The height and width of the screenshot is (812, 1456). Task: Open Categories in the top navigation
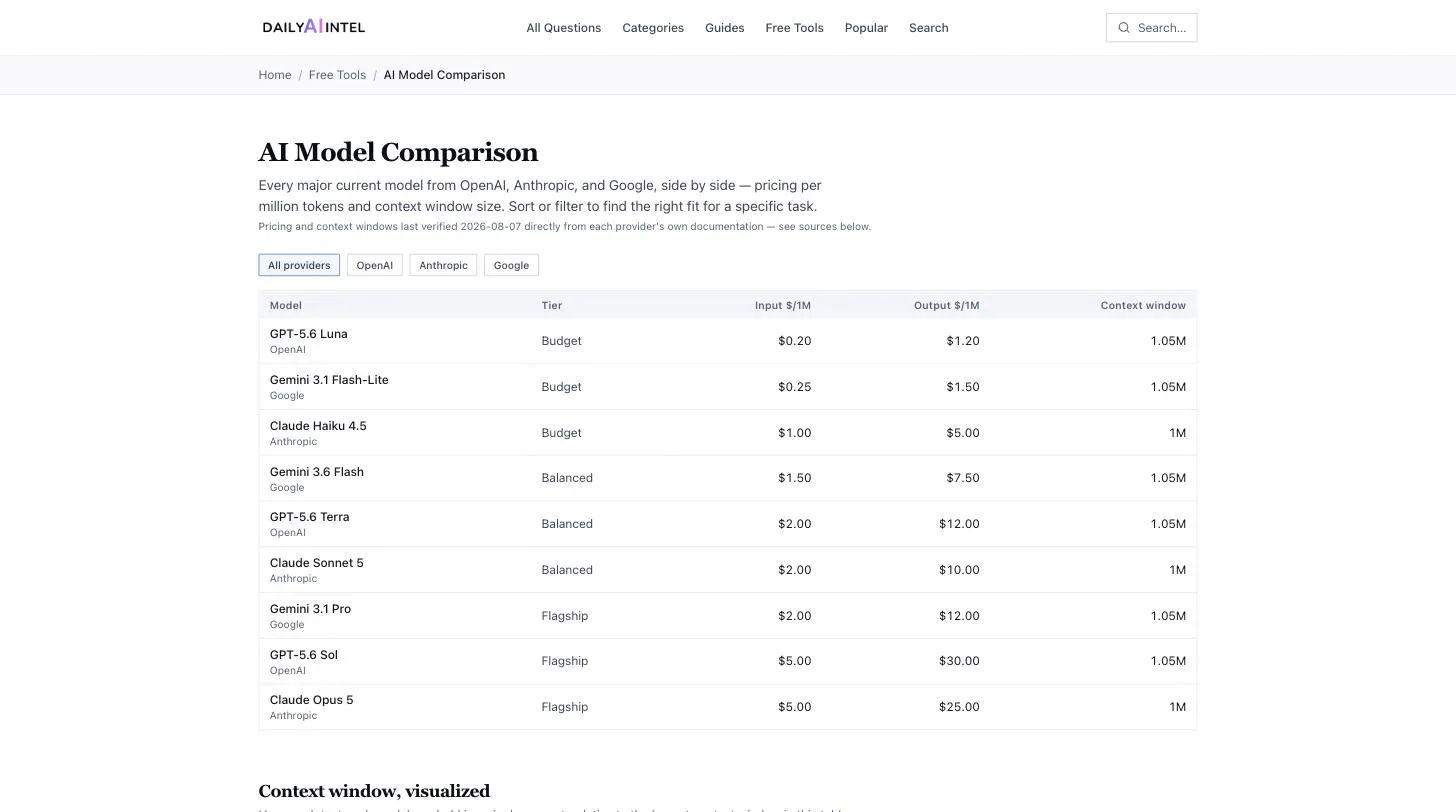653,28
